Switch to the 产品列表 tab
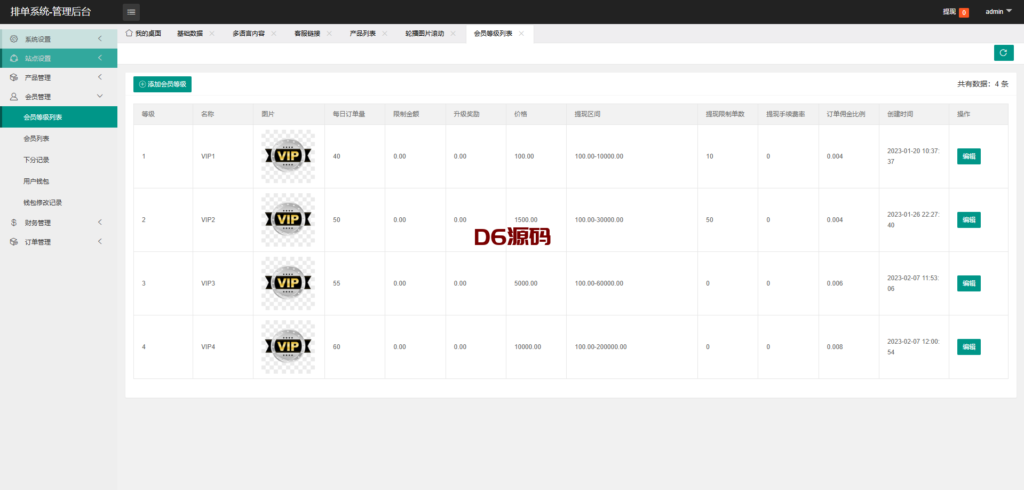This screenshot has height=490, width=1024. click(362, 33)
